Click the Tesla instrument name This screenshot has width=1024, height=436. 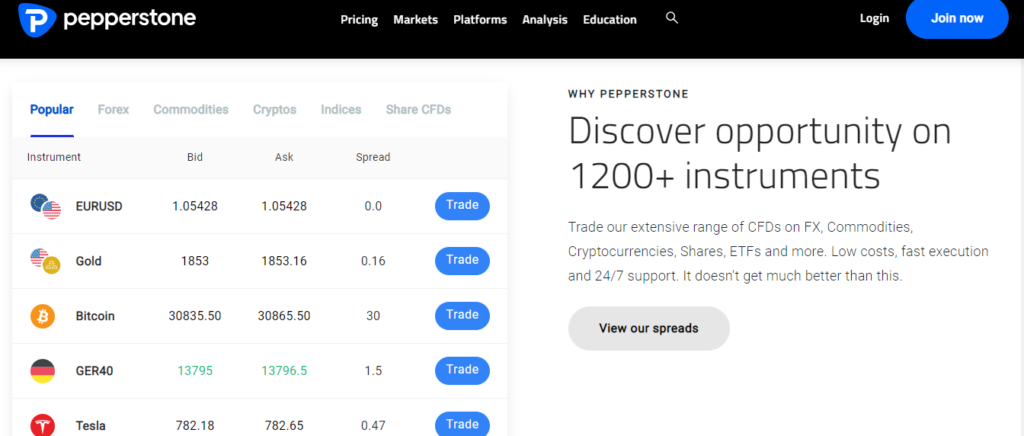[x=91, y=426]
